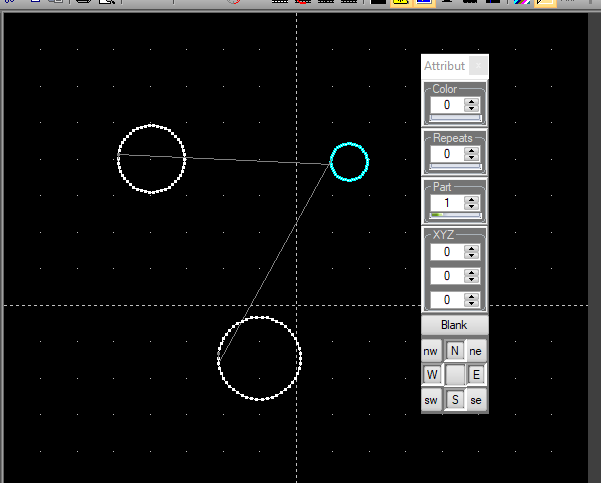Click the slider bar under Part
Viewport: 601px width, 483px height.
pyautogui.click(x=454, y=215)
